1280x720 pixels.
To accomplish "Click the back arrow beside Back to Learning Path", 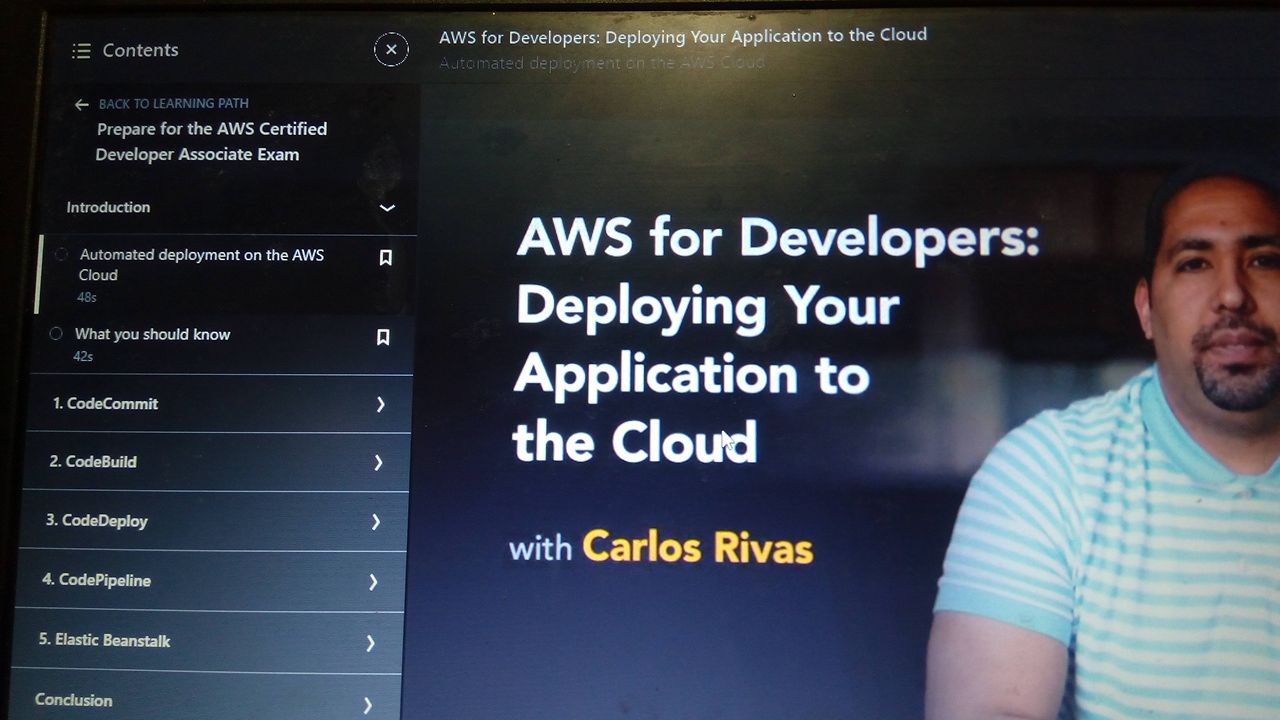I will [82, 104].
